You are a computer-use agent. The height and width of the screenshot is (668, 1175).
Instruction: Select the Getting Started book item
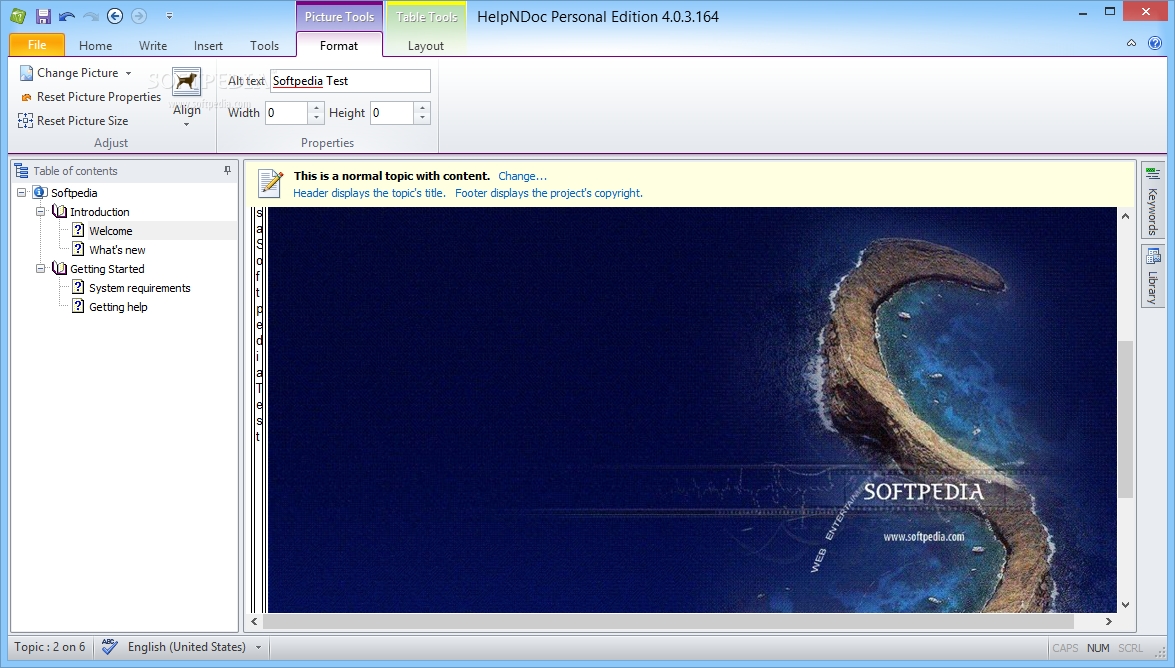tap(107, 268)
